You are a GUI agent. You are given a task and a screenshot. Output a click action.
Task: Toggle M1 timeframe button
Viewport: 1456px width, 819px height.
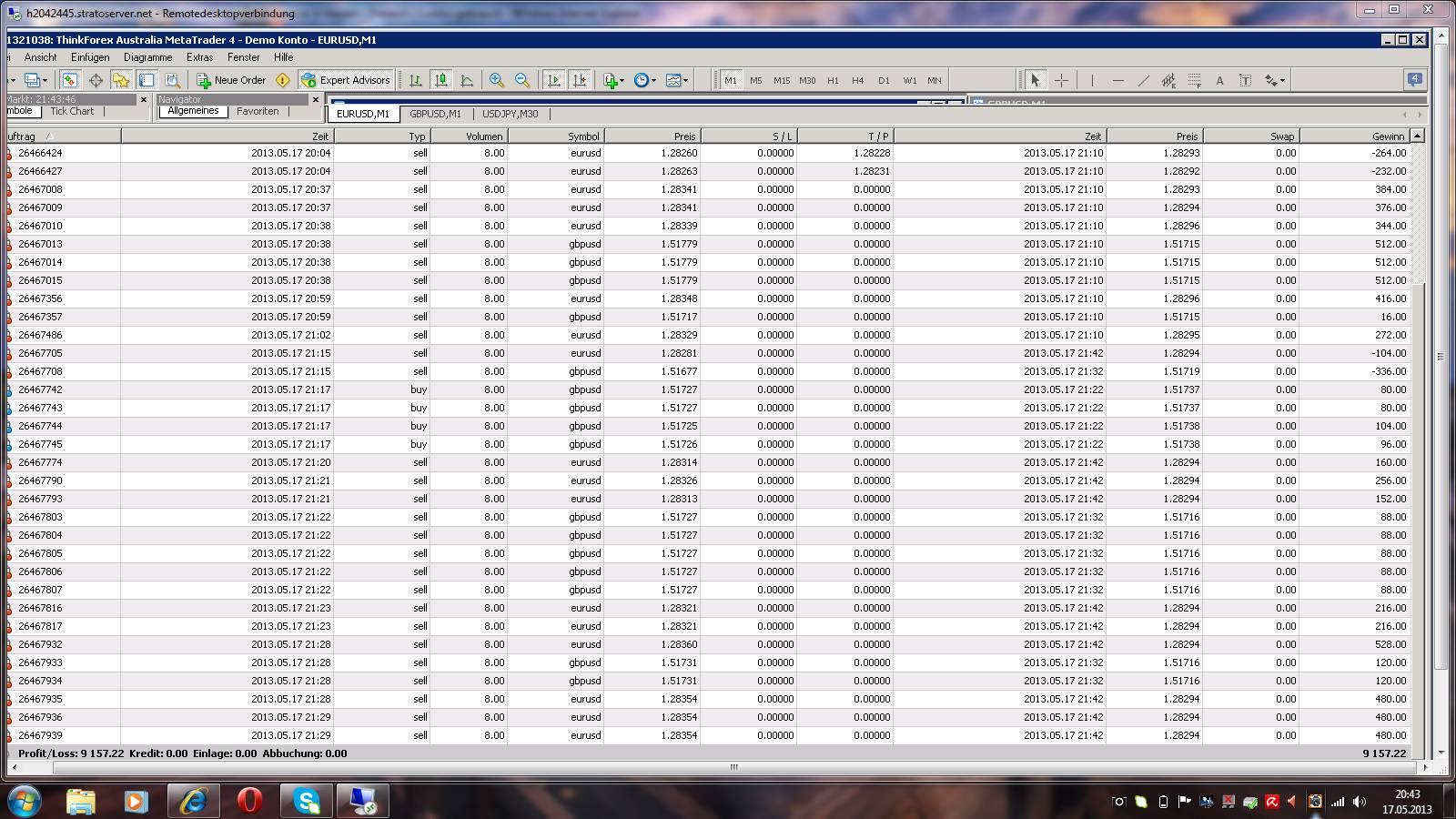click(731, 80)
